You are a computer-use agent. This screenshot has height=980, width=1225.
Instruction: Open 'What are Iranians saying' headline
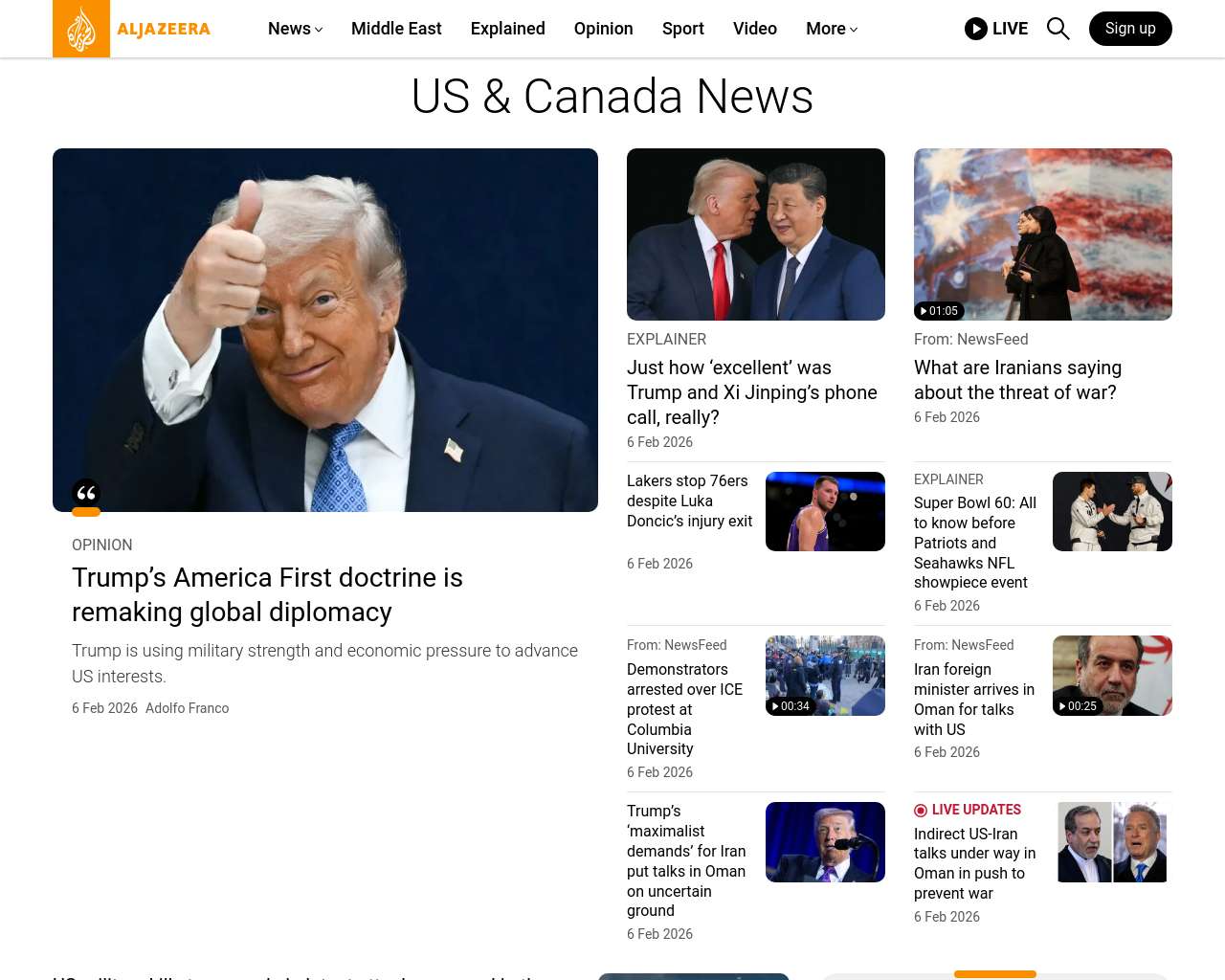[1017, 380]
